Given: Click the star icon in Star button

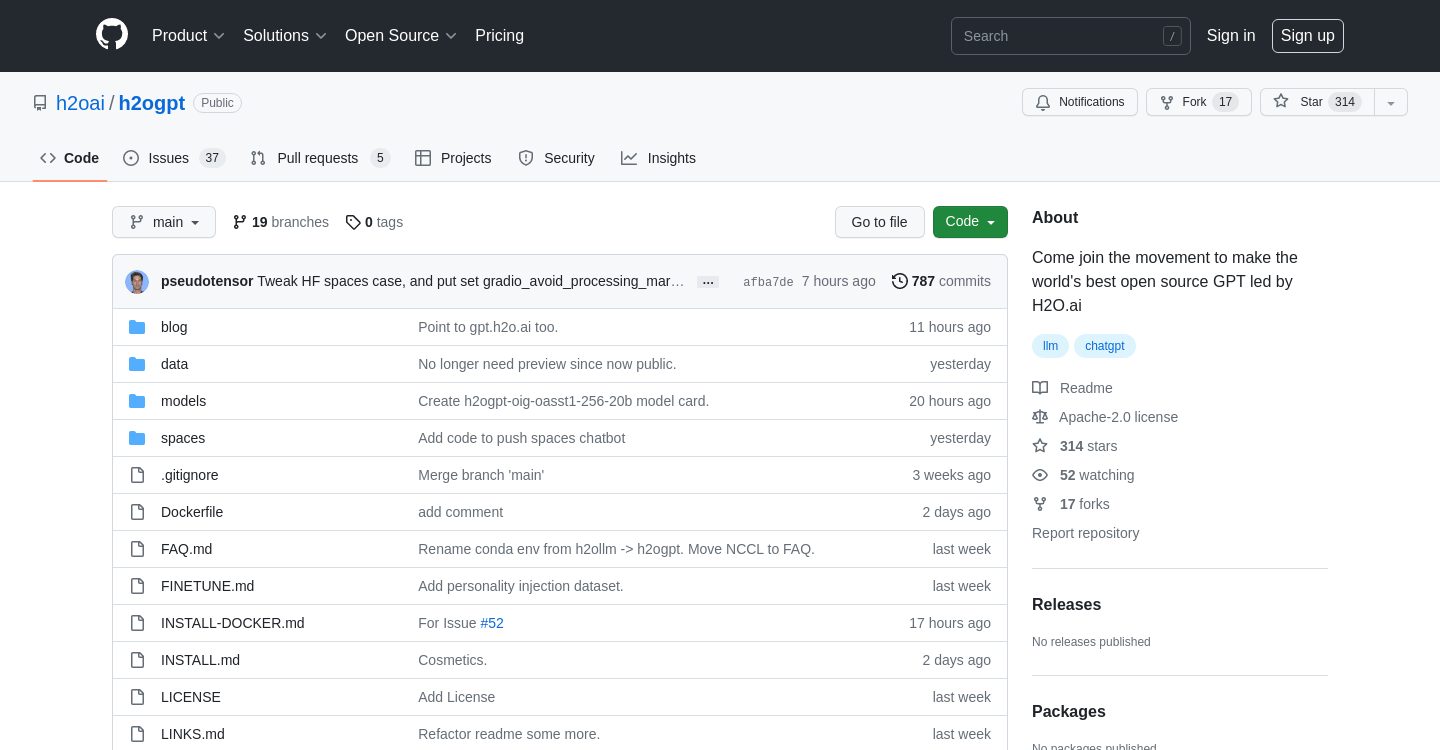Looking at the screenshot, I should [1281, 101].
